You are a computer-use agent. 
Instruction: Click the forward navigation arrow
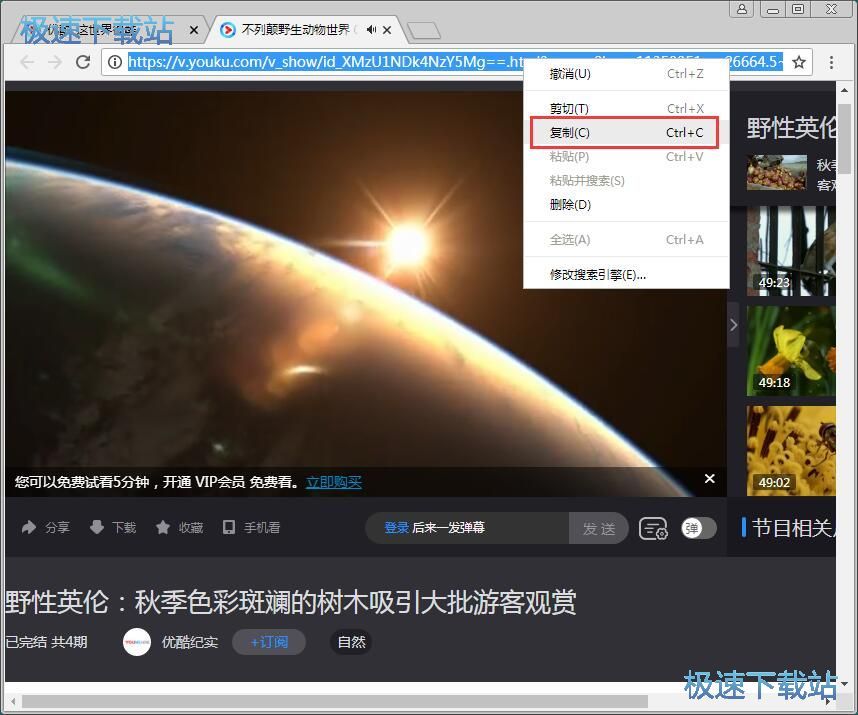click(55, 62)
